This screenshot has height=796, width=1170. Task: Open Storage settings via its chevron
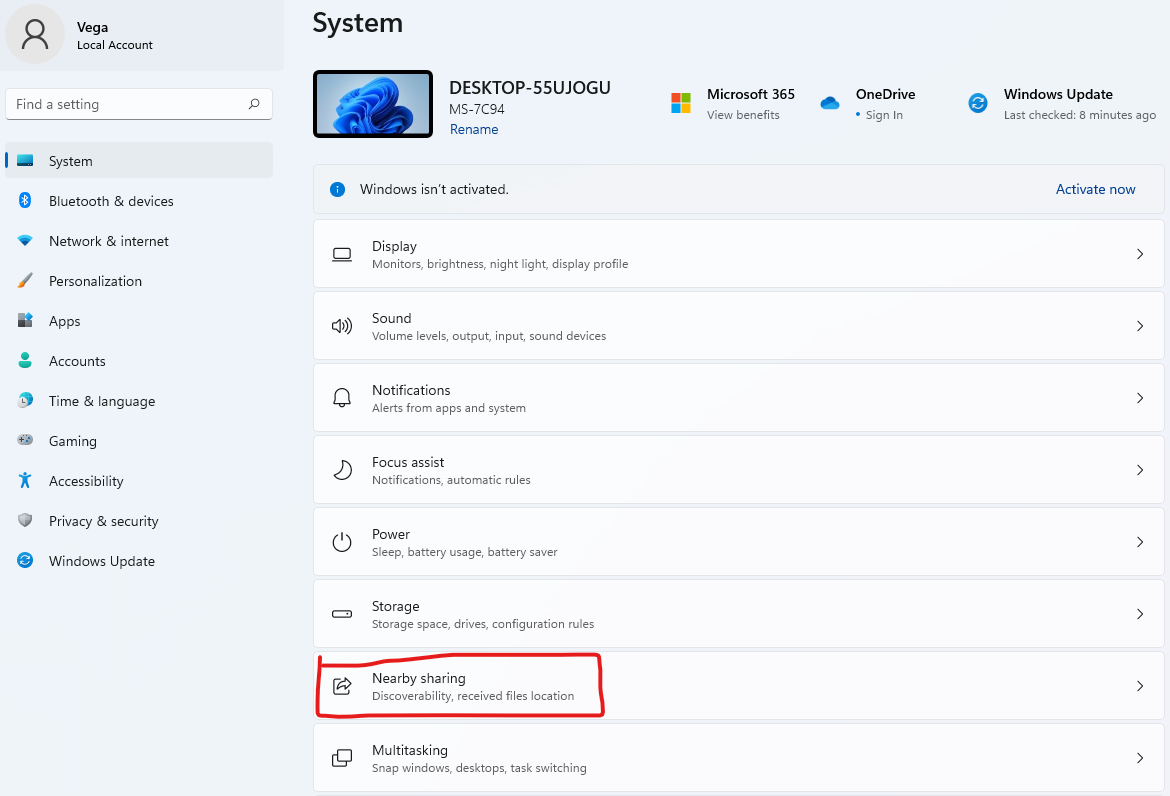pyautogui.click(x=1139, y=614)
